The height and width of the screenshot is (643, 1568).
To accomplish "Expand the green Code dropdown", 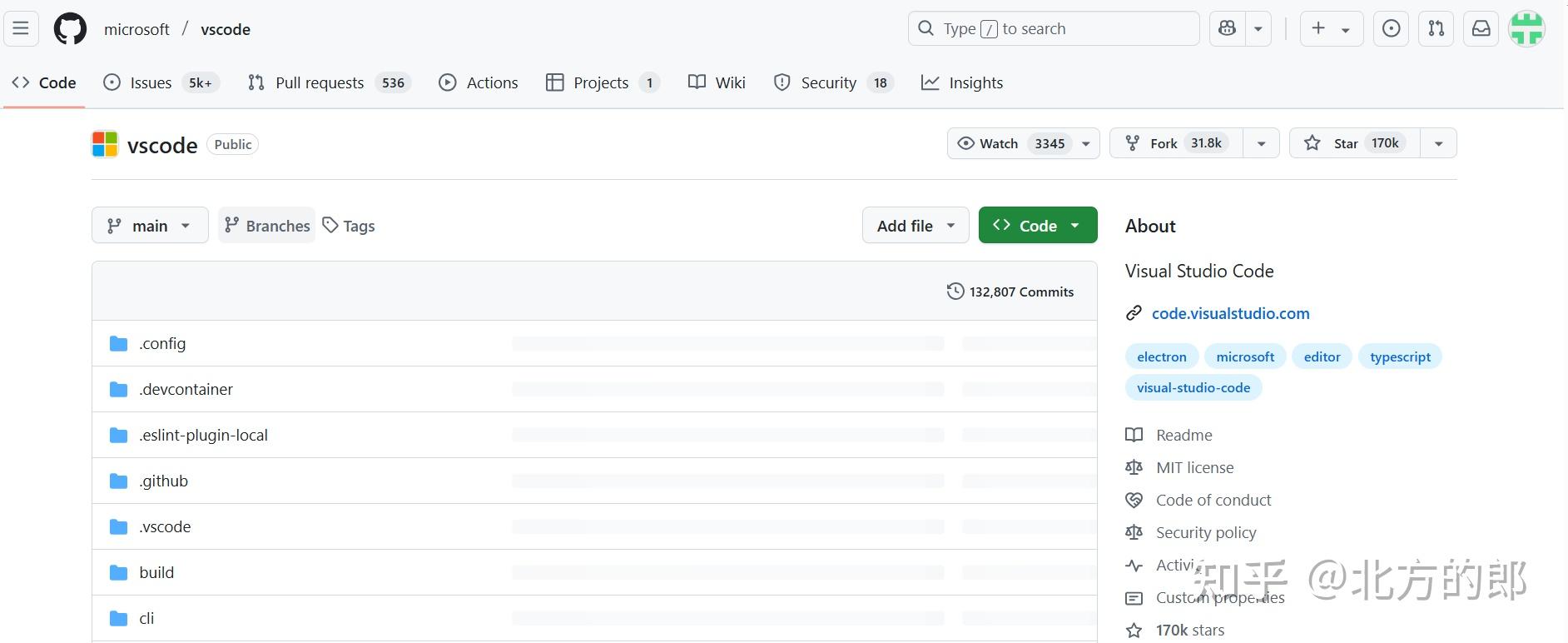I will tap(1038, 226).
